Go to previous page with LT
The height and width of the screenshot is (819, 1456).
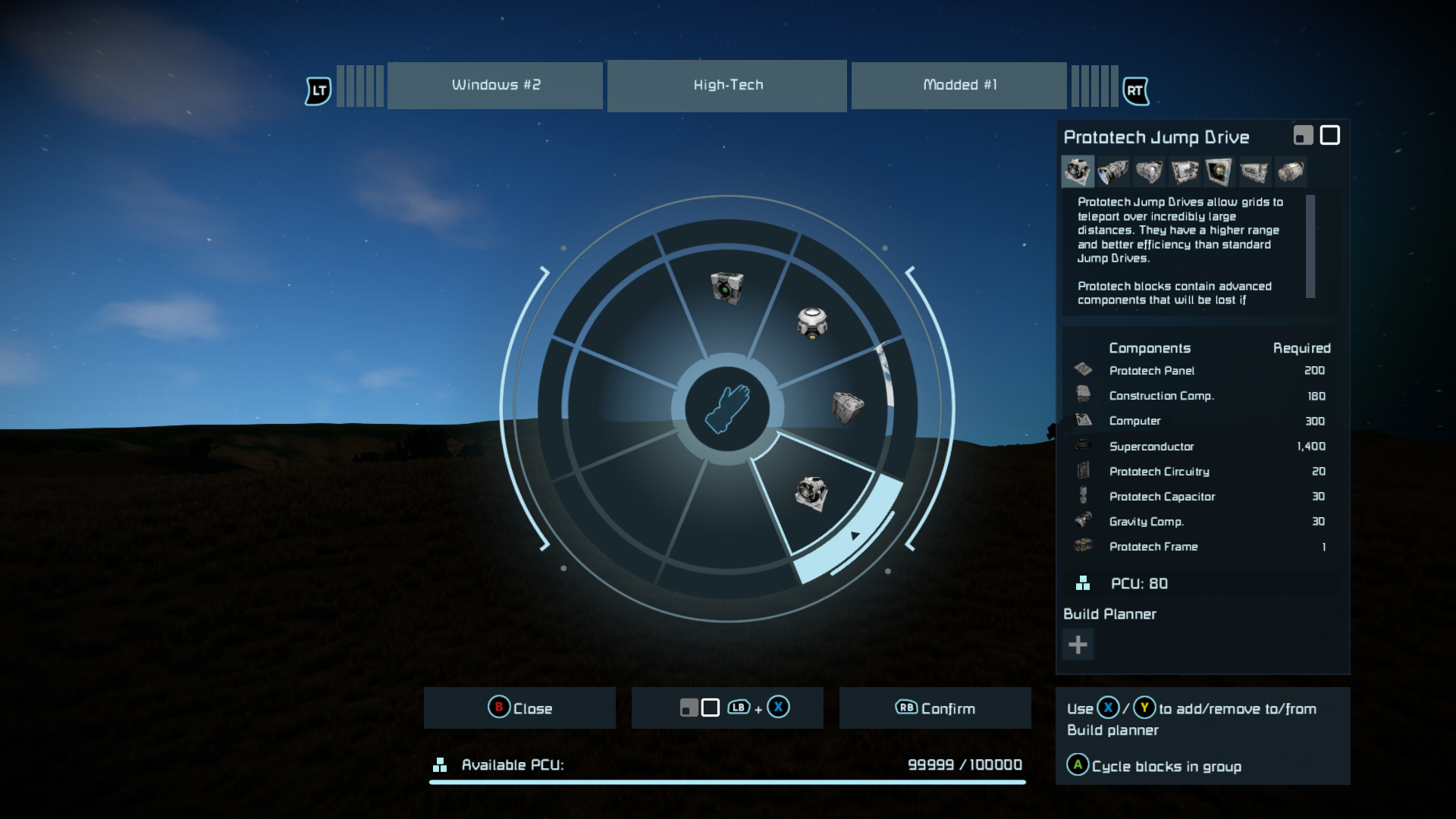coord(318,91)
